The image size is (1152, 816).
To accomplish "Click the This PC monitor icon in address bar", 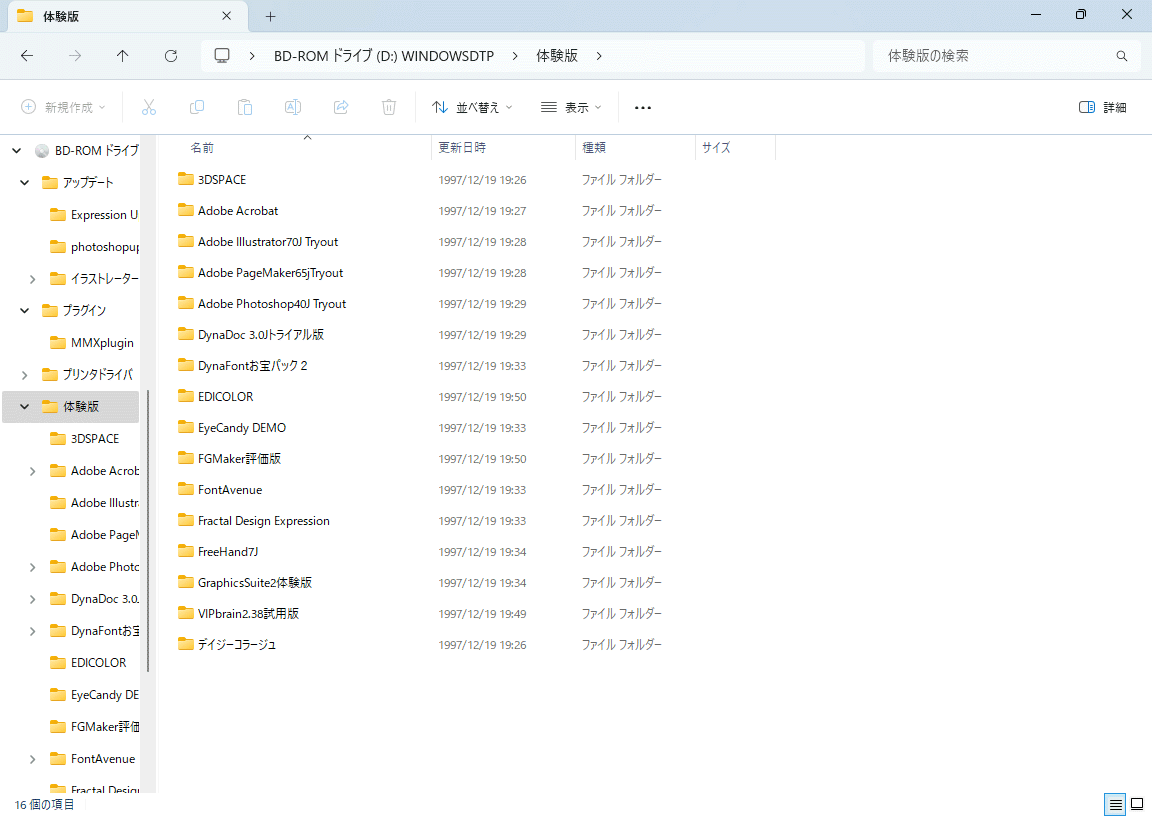I will click(x=222, y=56).
